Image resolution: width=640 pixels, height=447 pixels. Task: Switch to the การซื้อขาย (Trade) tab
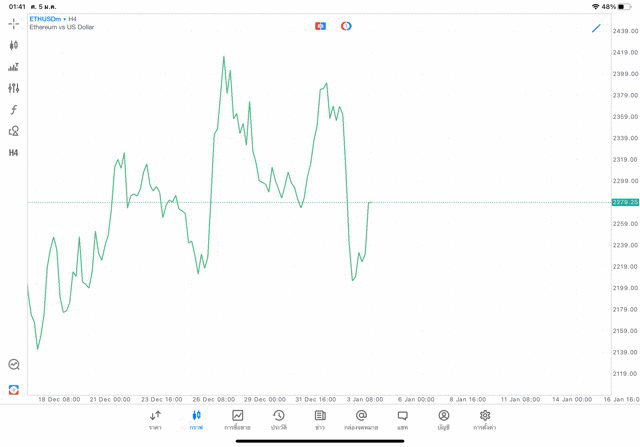click(x=237, y=420)
